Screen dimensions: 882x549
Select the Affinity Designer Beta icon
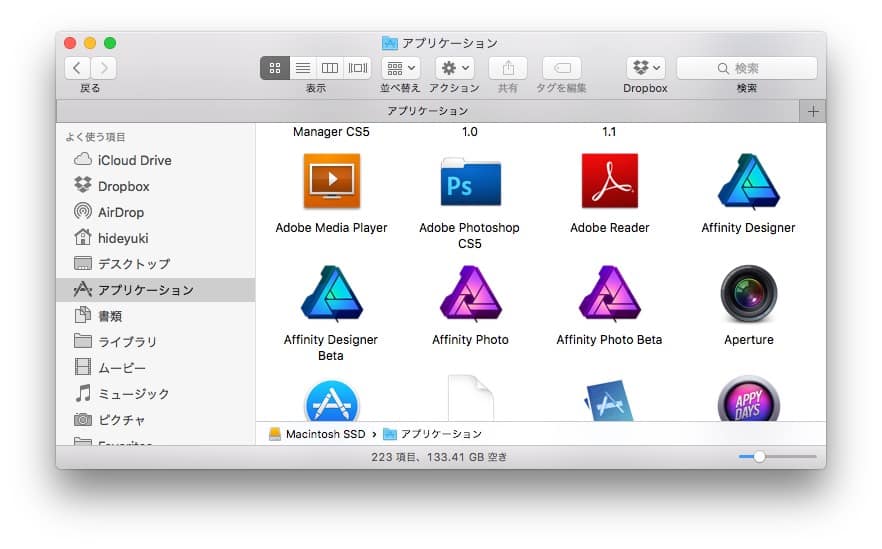click(x=331, y=294)
